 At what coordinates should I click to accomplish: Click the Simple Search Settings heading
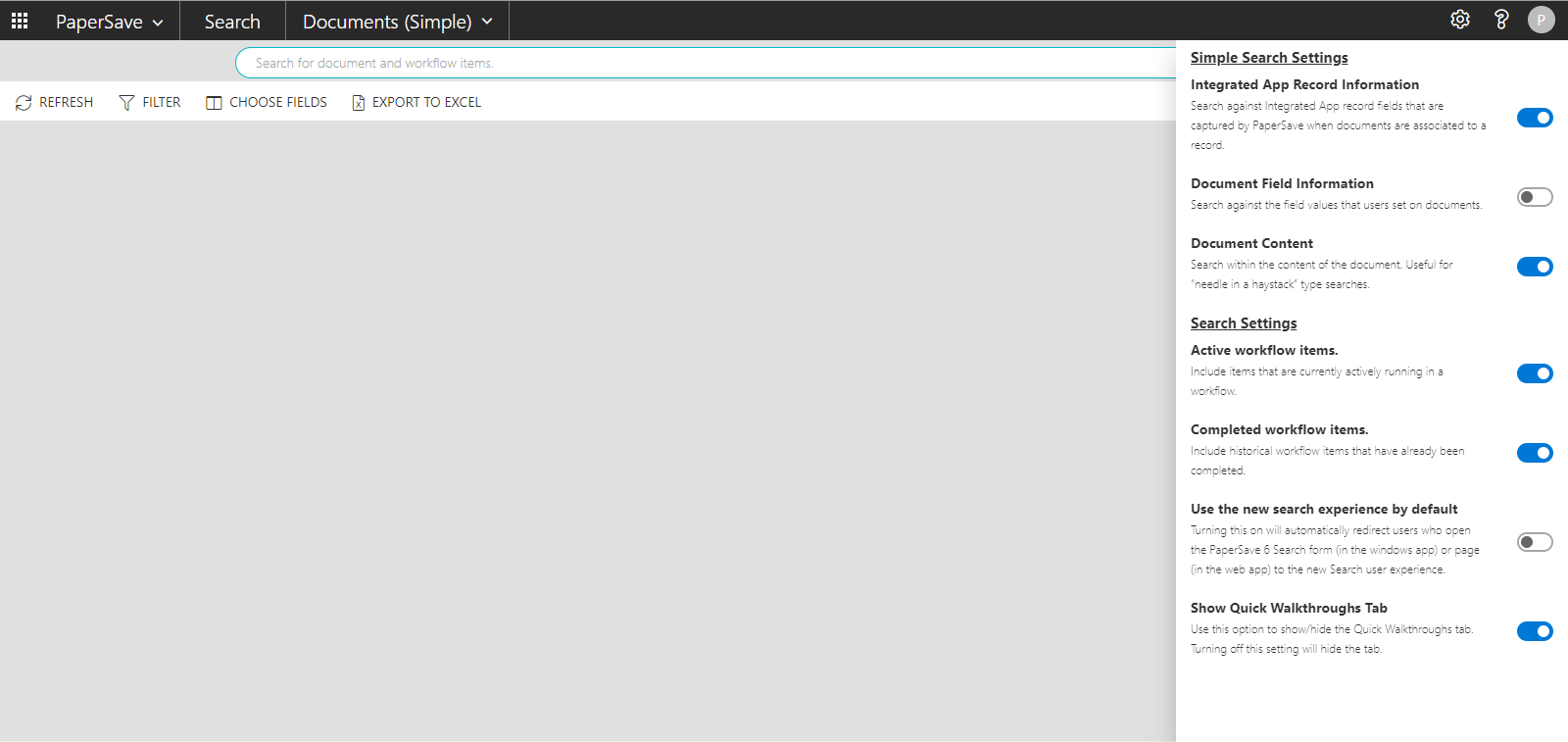(1269, 58)
